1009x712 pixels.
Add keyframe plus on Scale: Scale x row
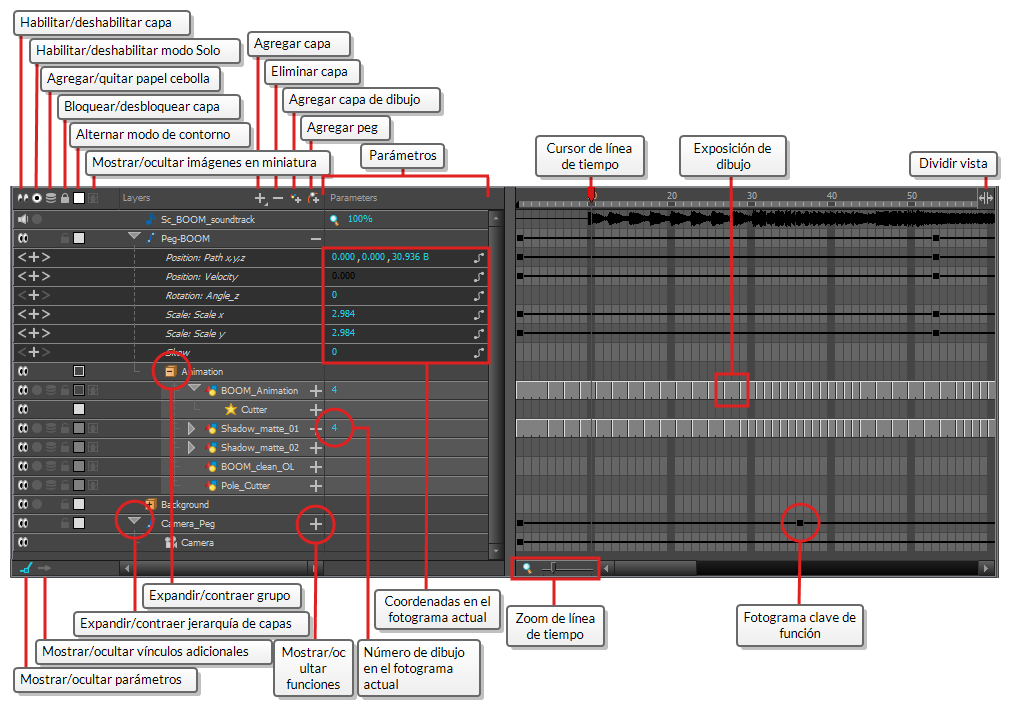pyautogui.click(x=33, y=315)
